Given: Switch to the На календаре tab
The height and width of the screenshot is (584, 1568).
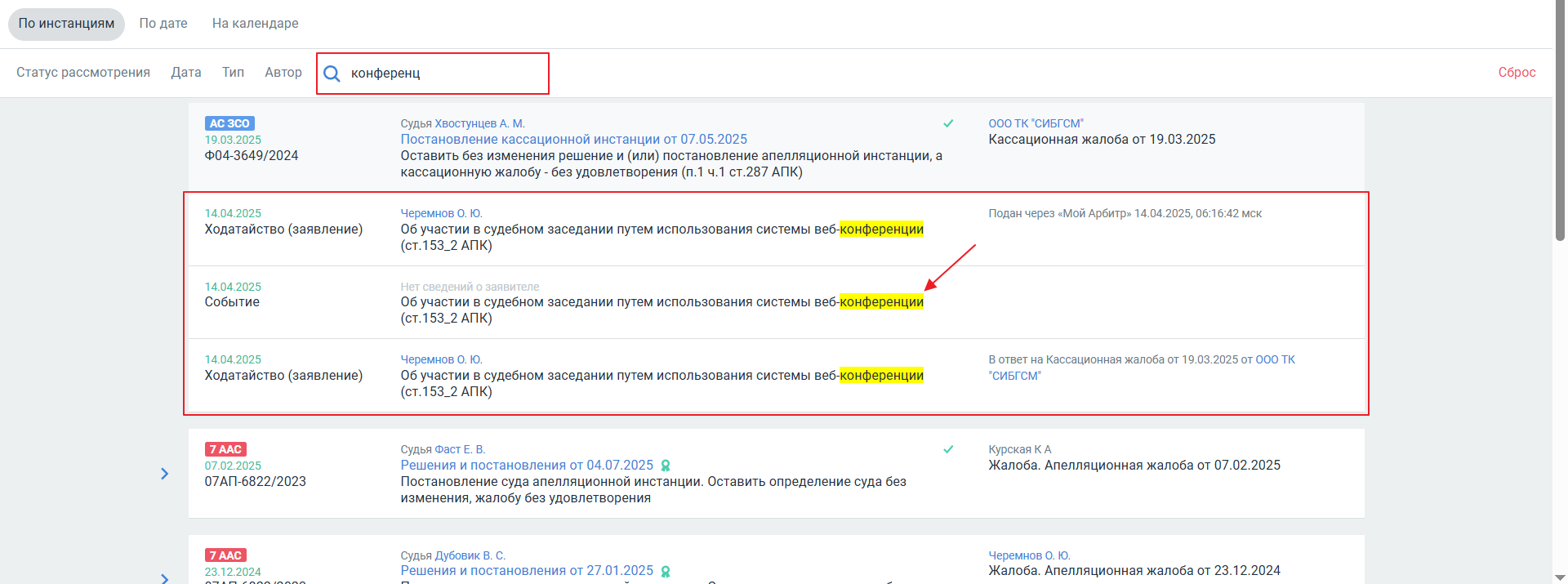Looking at the screenshot, I should coord(255,24).
